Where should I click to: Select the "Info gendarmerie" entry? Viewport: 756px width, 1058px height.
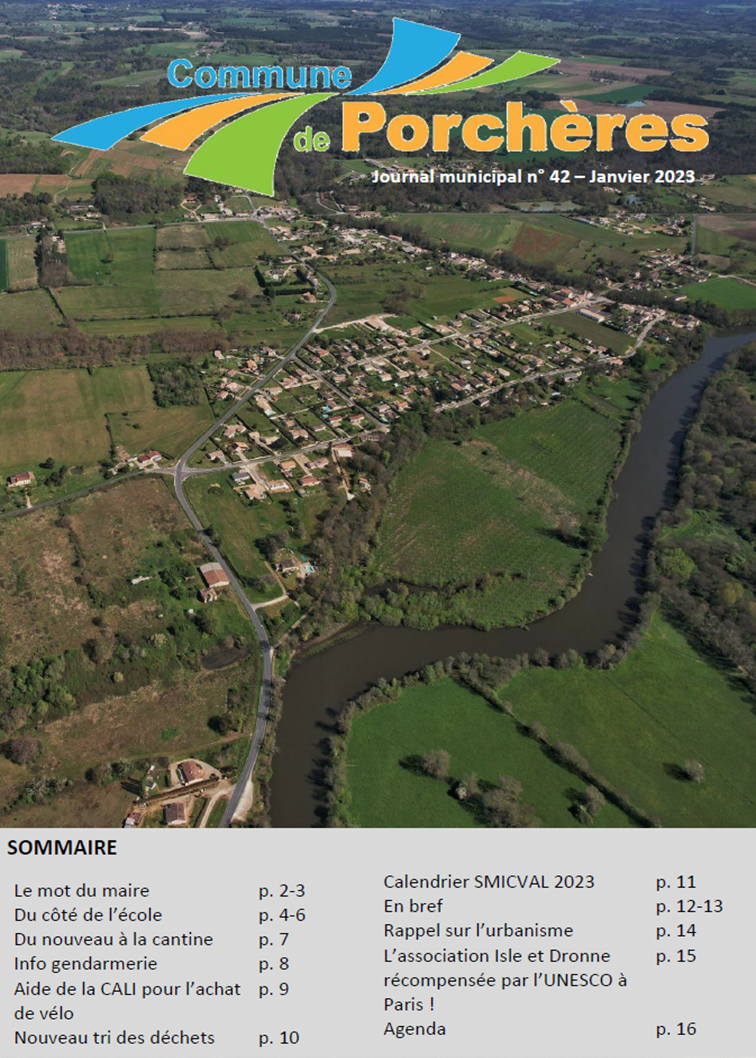tap(86, 964)
